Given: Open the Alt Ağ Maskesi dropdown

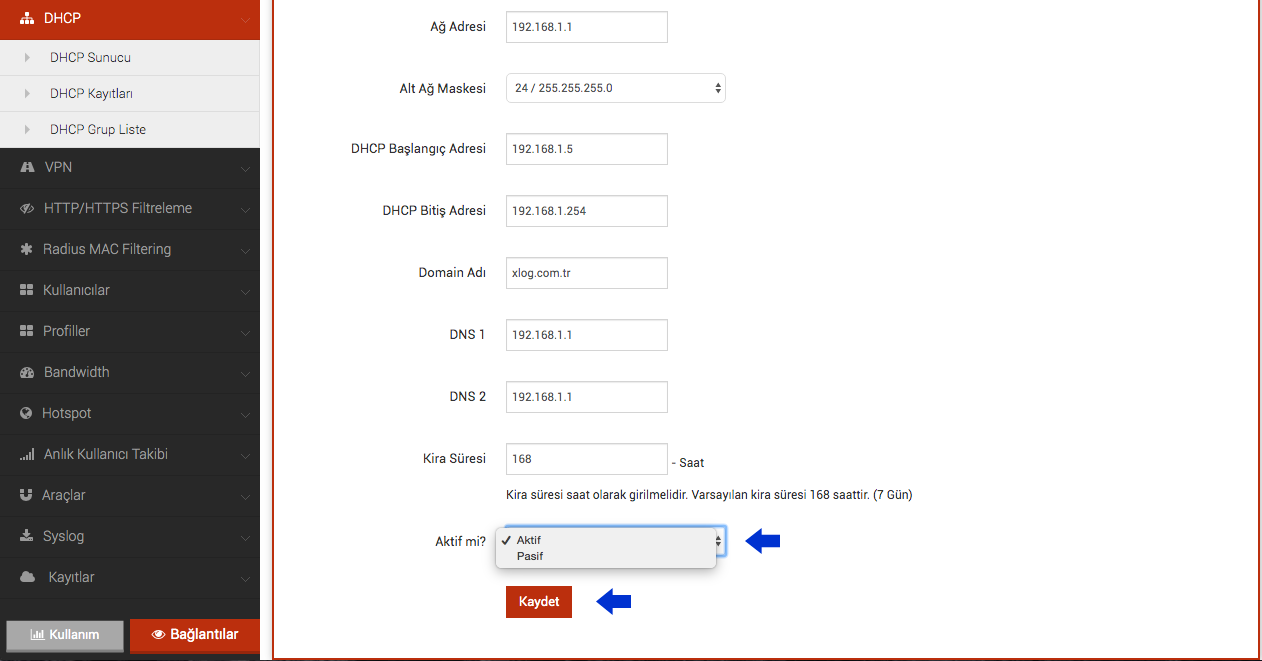Looking at the screenshot, I should 616,88.
